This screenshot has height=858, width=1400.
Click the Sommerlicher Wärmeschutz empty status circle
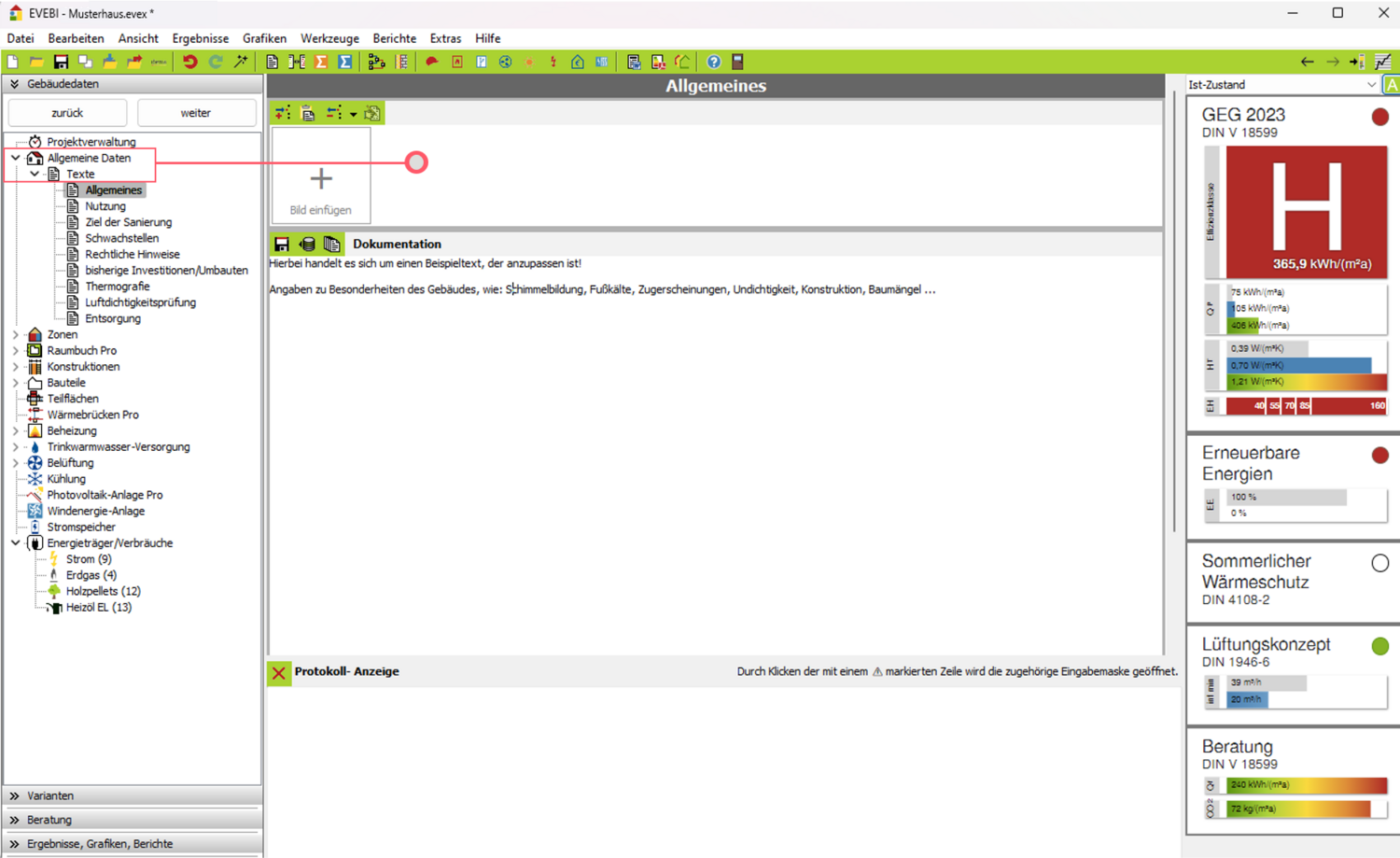pos(1379,563)
